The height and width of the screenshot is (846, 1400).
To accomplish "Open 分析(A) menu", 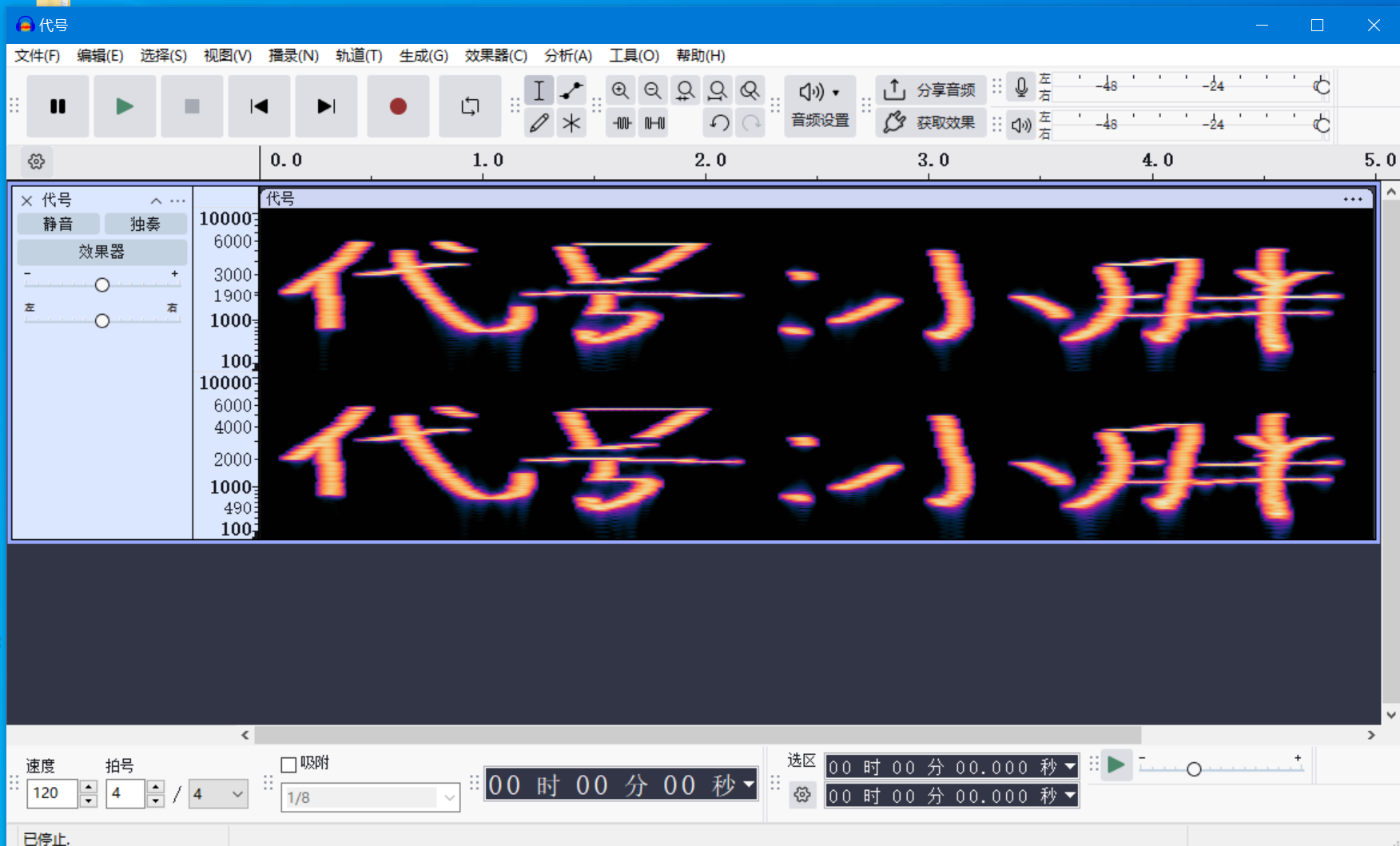I will coord(568,55).
